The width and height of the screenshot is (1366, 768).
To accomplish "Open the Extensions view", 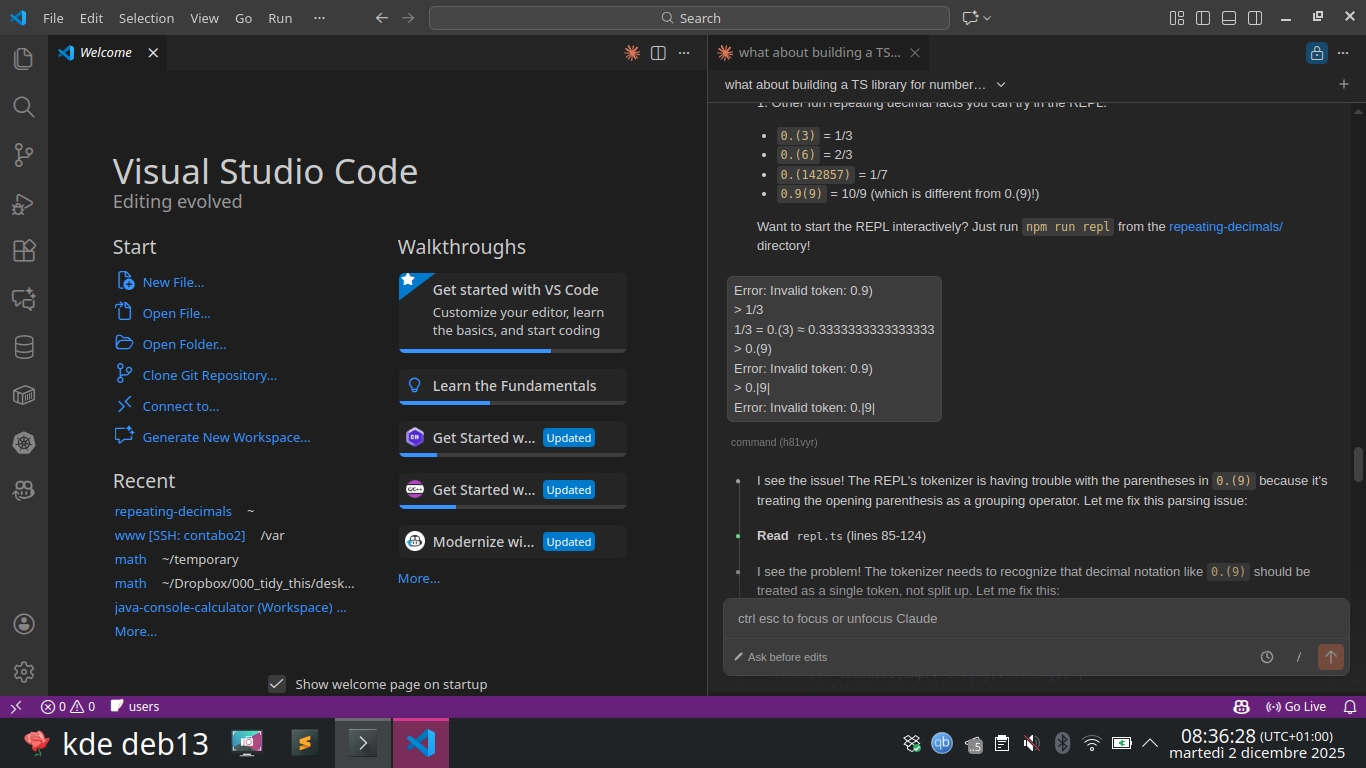I will coord(24,251).
